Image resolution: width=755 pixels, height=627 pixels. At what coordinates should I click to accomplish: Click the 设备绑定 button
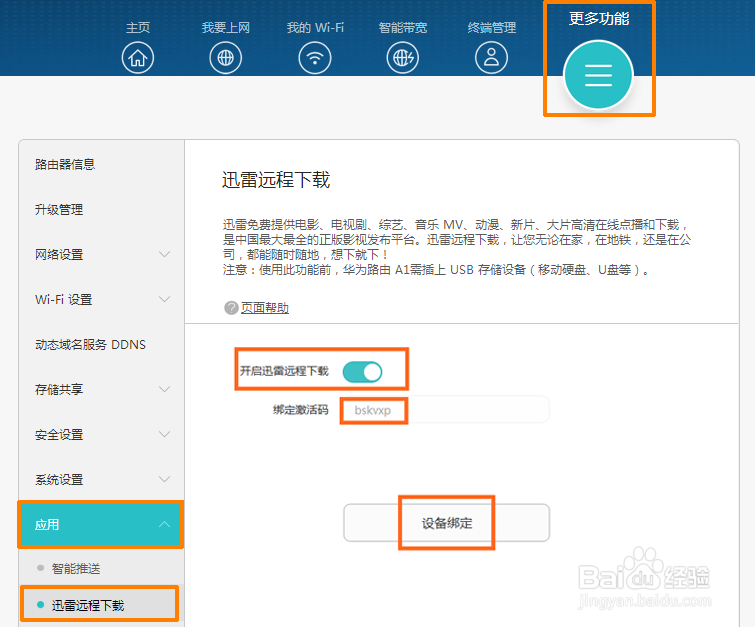pyautogui.click(x=446, y=523)
